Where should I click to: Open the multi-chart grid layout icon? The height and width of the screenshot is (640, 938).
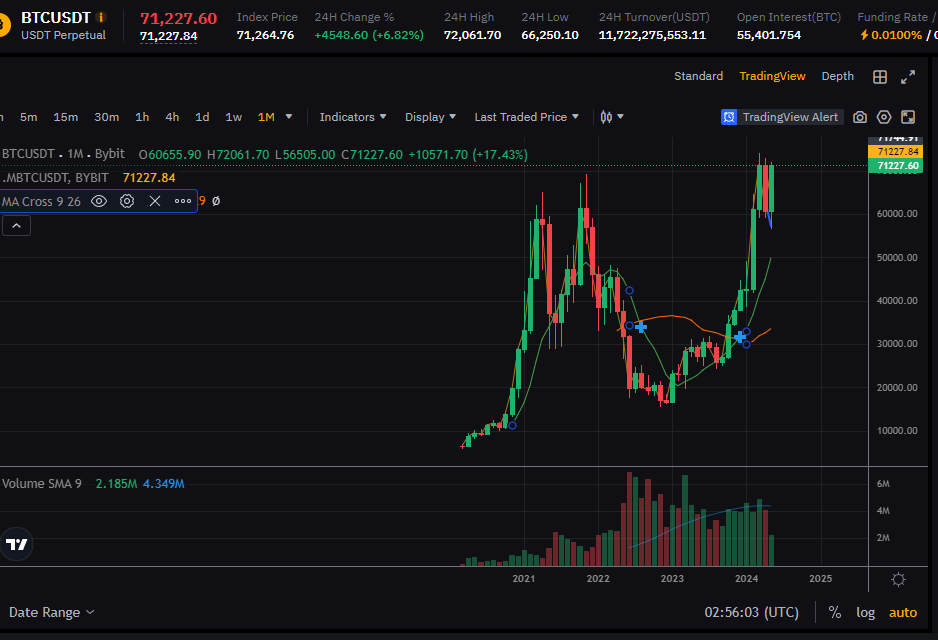point(879,77)
